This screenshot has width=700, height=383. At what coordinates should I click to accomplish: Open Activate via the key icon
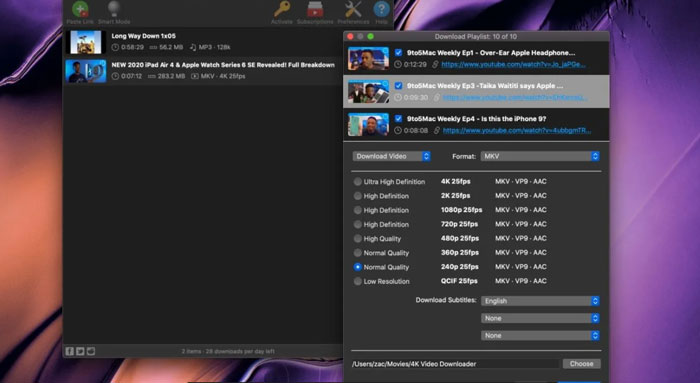pos(282,9)
